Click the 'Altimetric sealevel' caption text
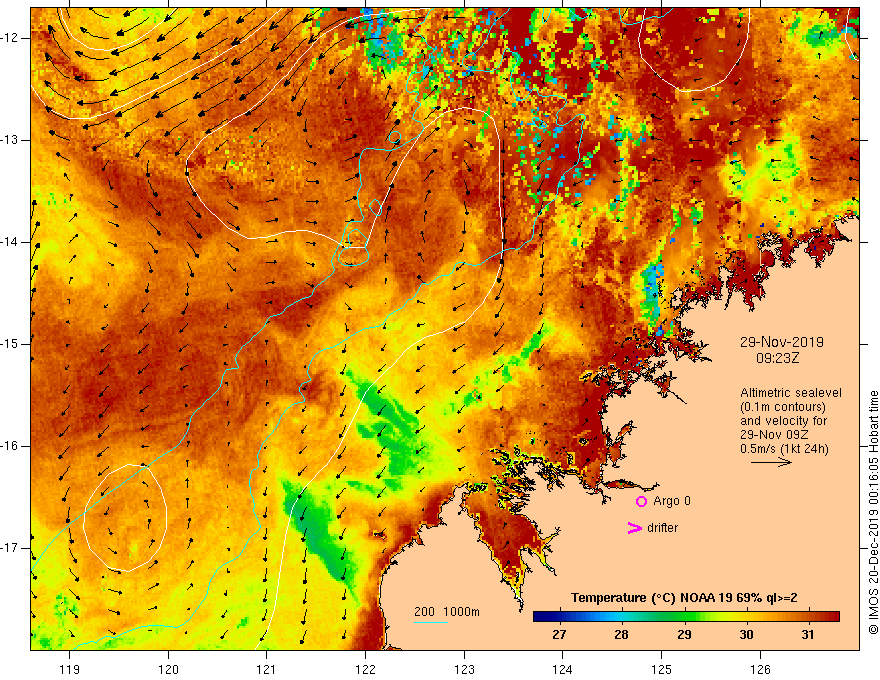This screenshot has height=680, width=880. pos(791,393)
